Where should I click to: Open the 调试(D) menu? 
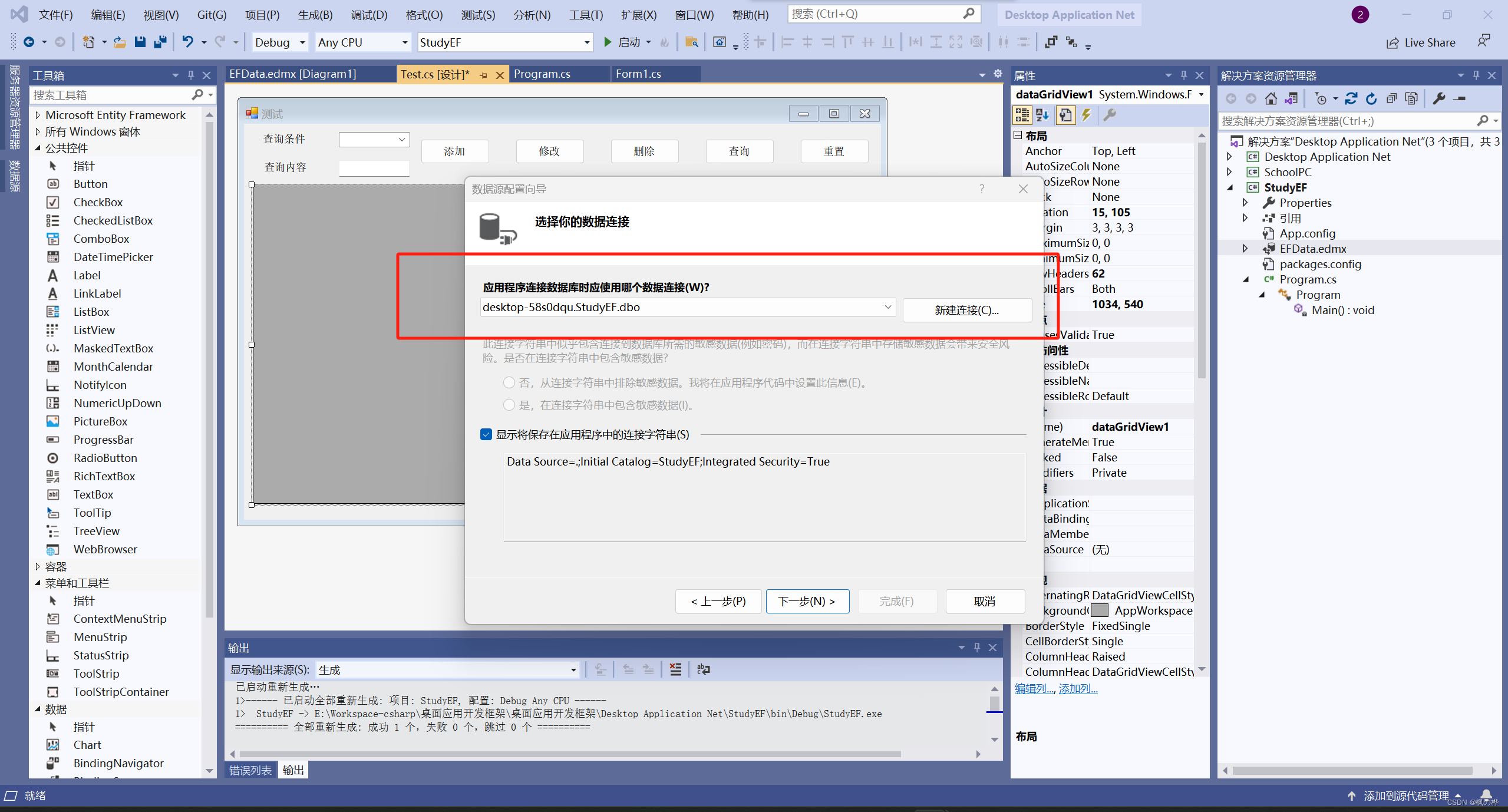click(369, 15)
